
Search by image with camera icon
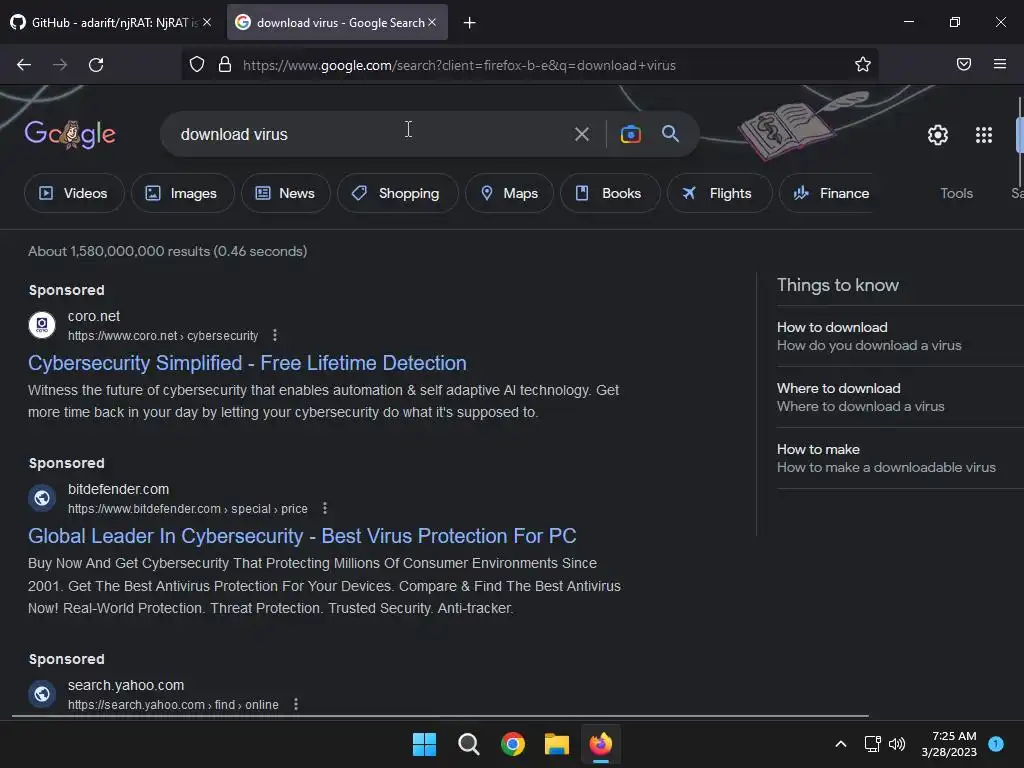tap(630, 134)
